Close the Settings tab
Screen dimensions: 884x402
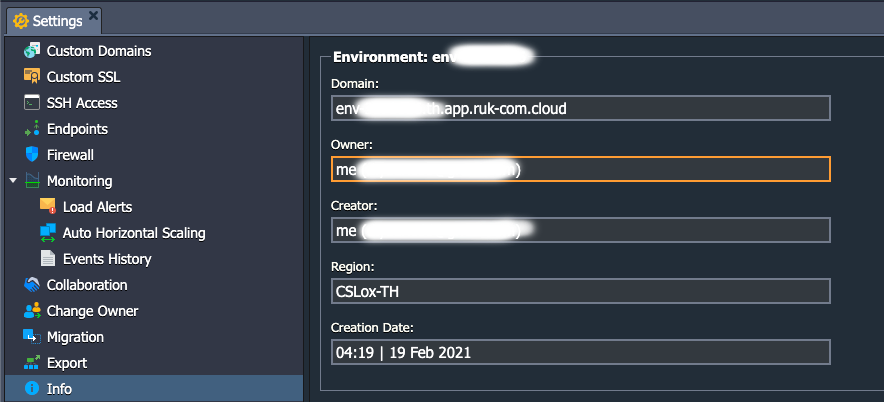tap(93, 16)
